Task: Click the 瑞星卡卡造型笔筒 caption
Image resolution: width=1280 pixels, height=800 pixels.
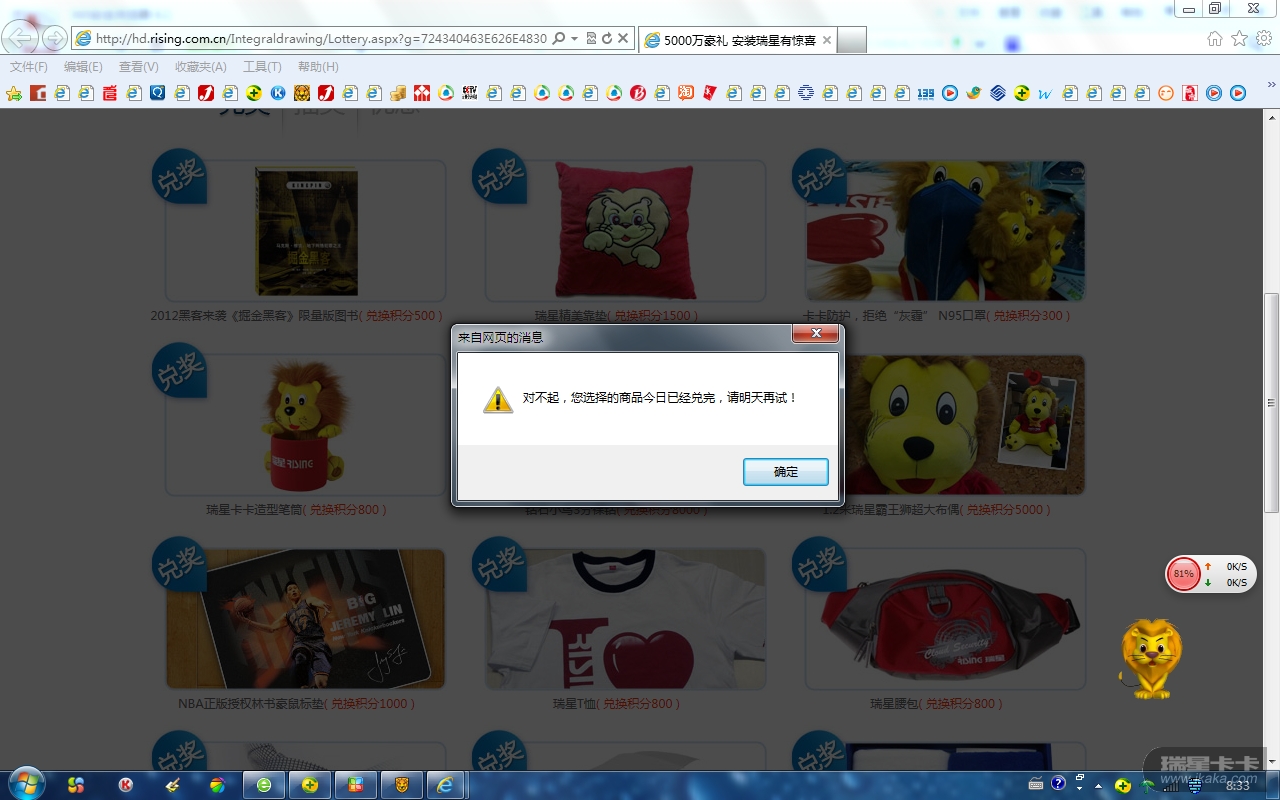Action: (254, 510)
